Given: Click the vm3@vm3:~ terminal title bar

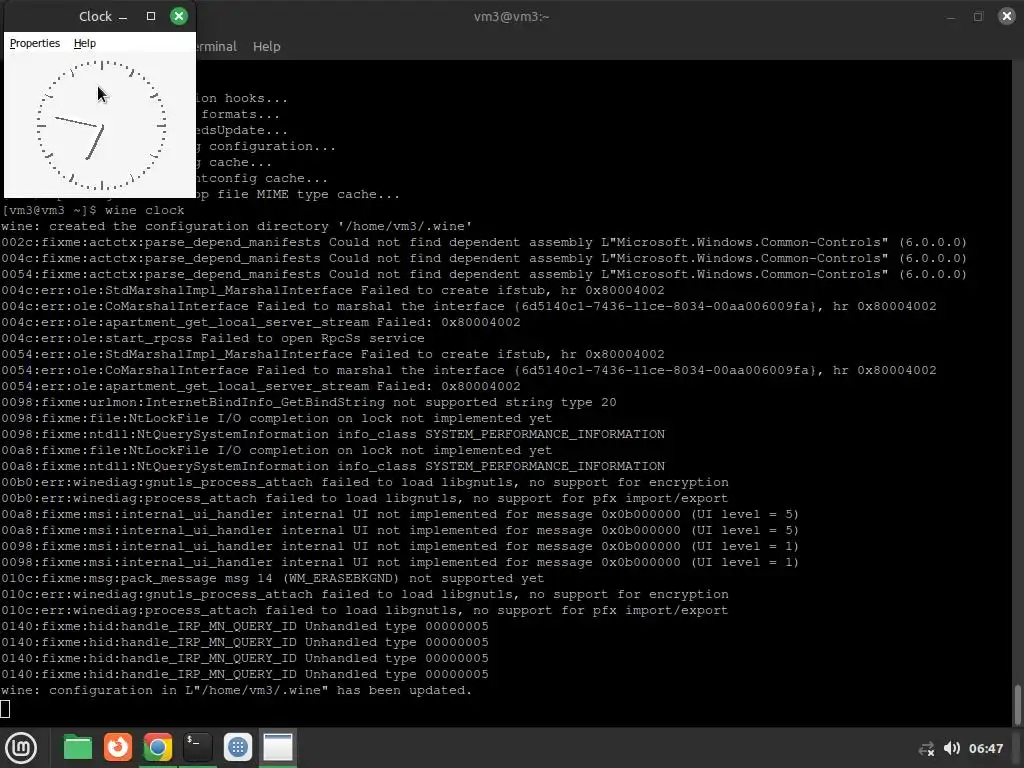Looking at the screenshot, I should click(511, 16).
